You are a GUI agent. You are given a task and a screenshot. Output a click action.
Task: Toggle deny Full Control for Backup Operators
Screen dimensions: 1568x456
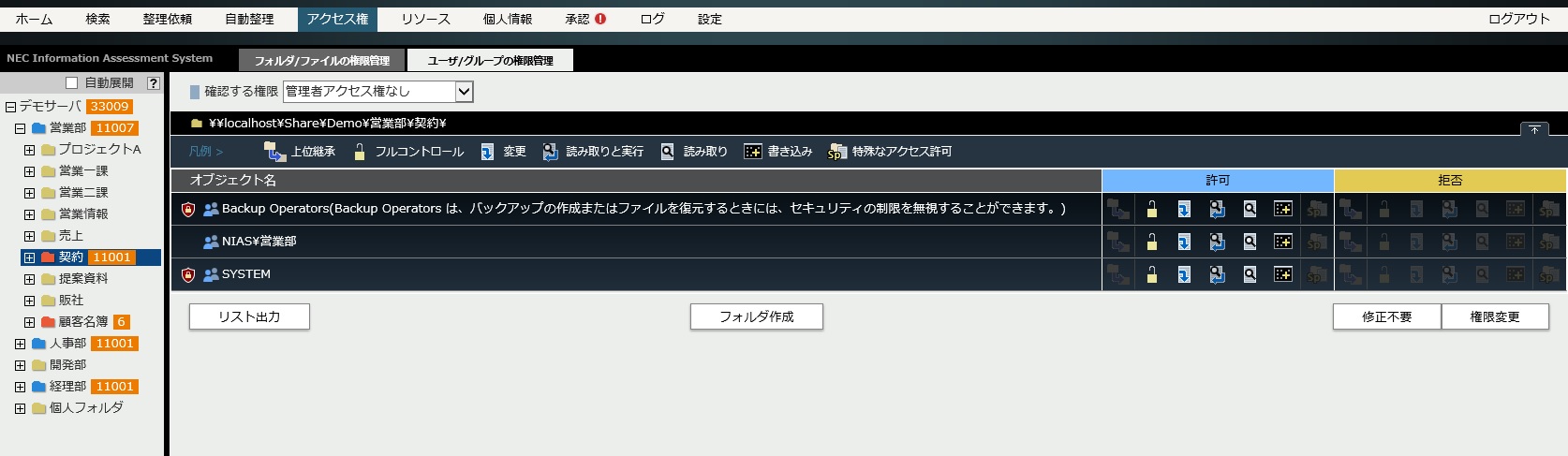click(1384, 209)
